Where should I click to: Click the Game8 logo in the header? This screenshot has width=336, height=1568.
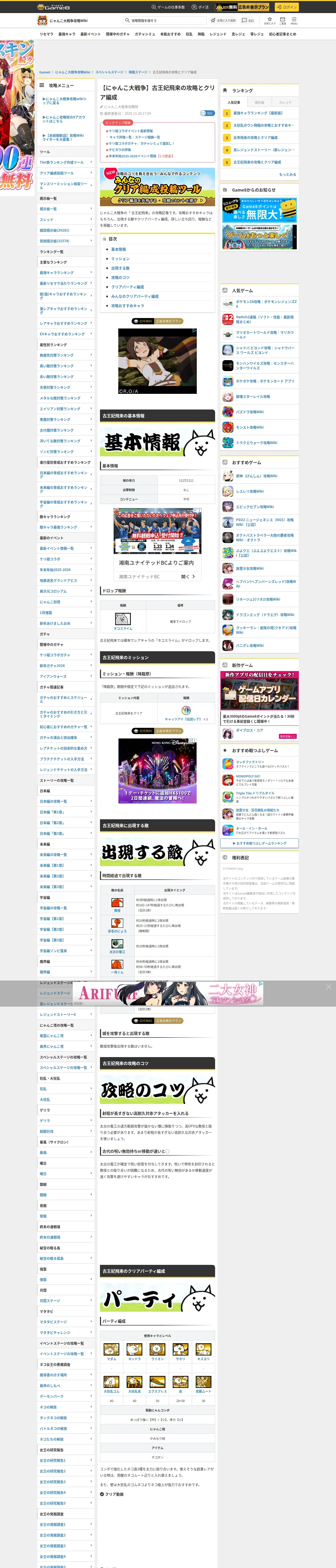click(54, 7)
